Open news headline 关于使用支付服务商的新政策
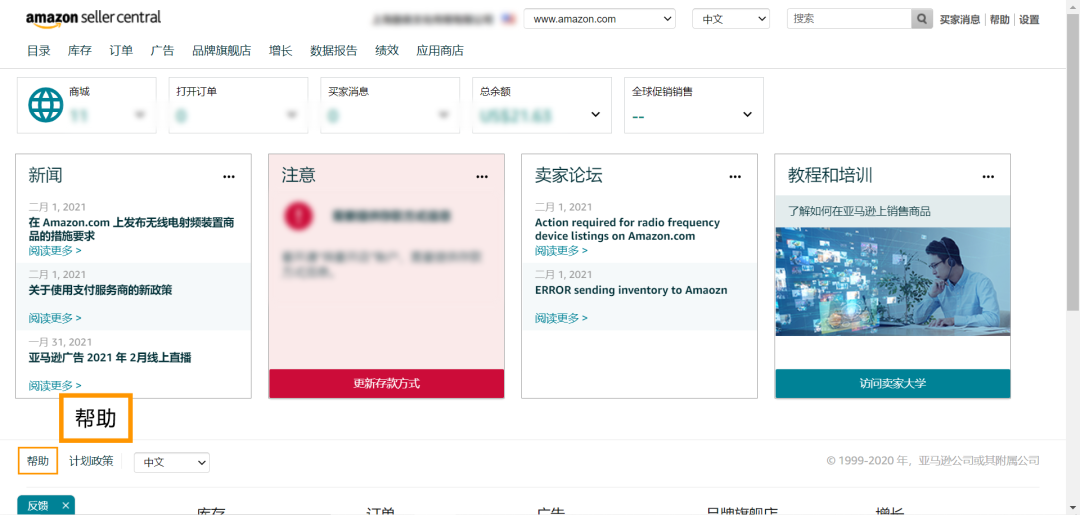Viewport: 1080px width, 515px height. pyautogui.click(x=101, y=290)
